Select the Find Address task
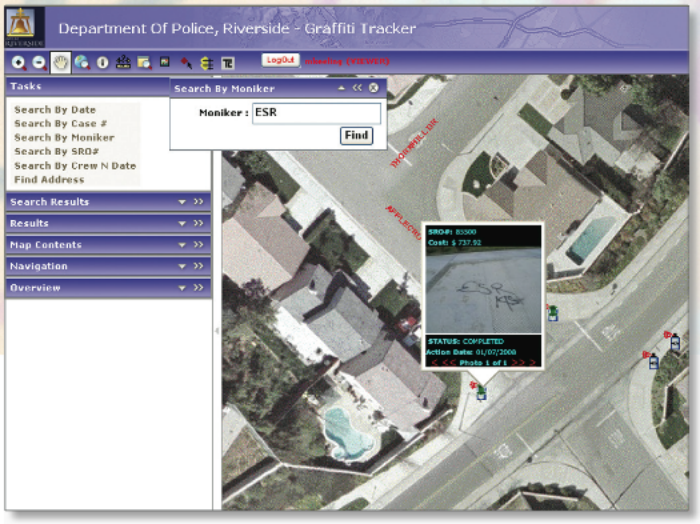The width and height of the screenshot is (700, 524). pos(49,180)
